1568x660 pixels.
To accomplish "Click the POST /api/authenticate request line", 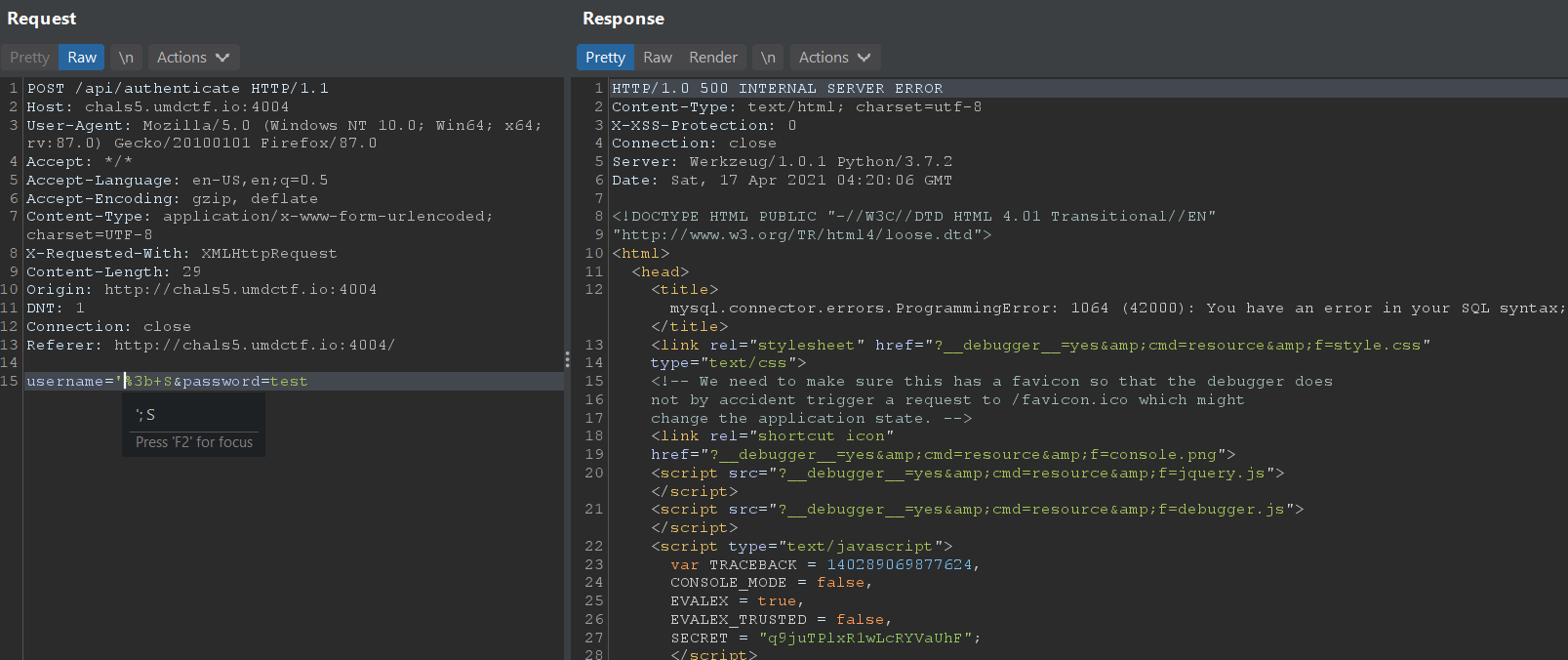I will click(178, 88).
